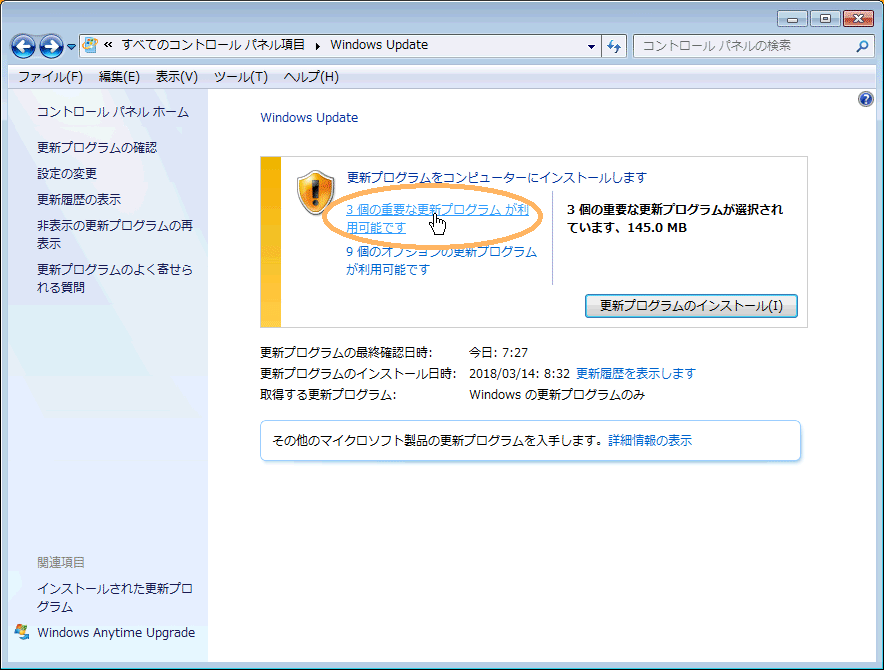Click the 2018/03/14: 8:32 install date
Viewport: 884px width, 670px height.
tap(519, 374)
